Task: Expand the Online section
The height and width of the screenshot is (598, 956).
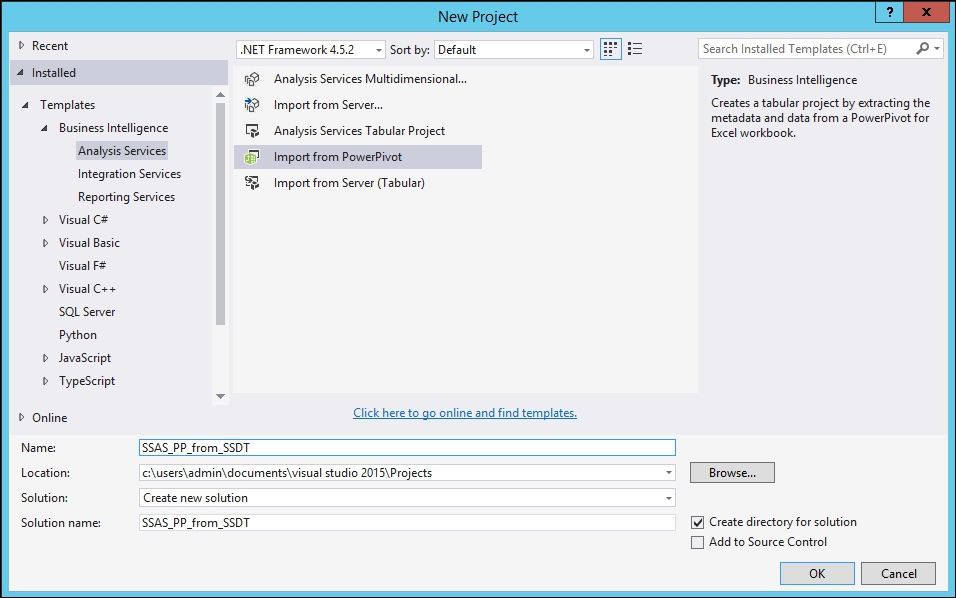Action: (x=21, y=418)
